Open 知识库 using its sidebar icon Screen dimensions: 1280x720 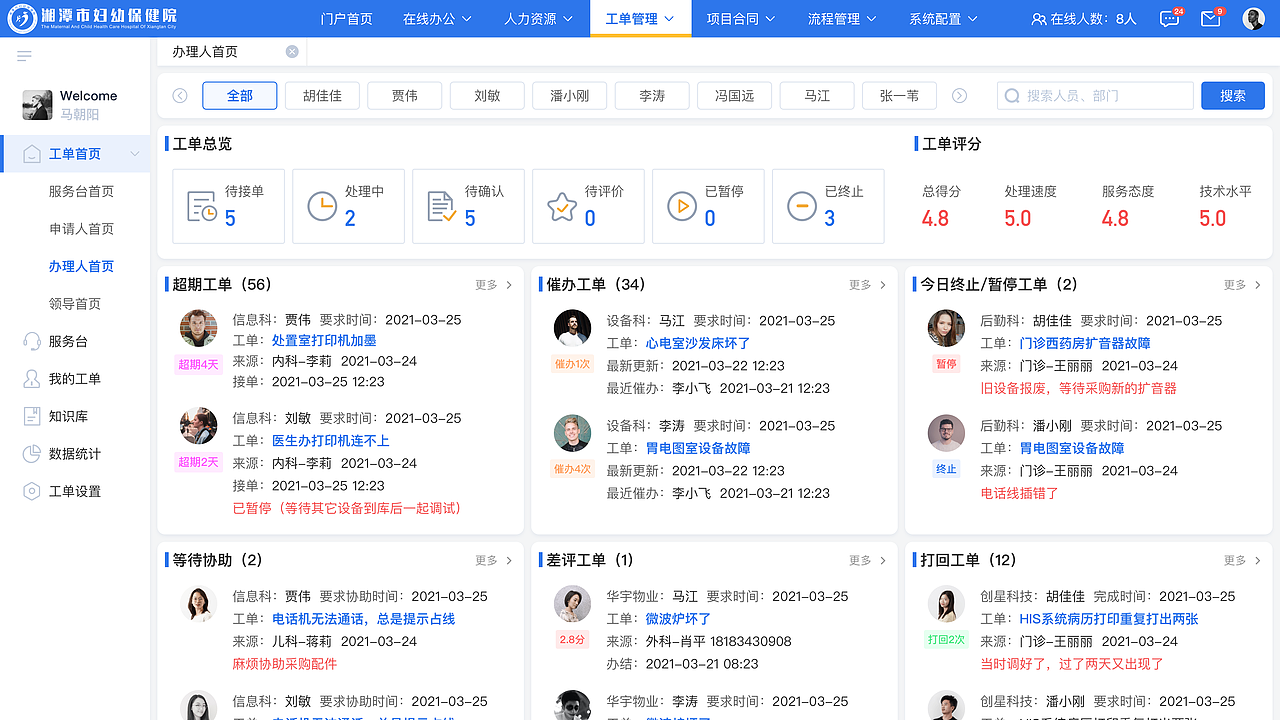coord(32,416)
